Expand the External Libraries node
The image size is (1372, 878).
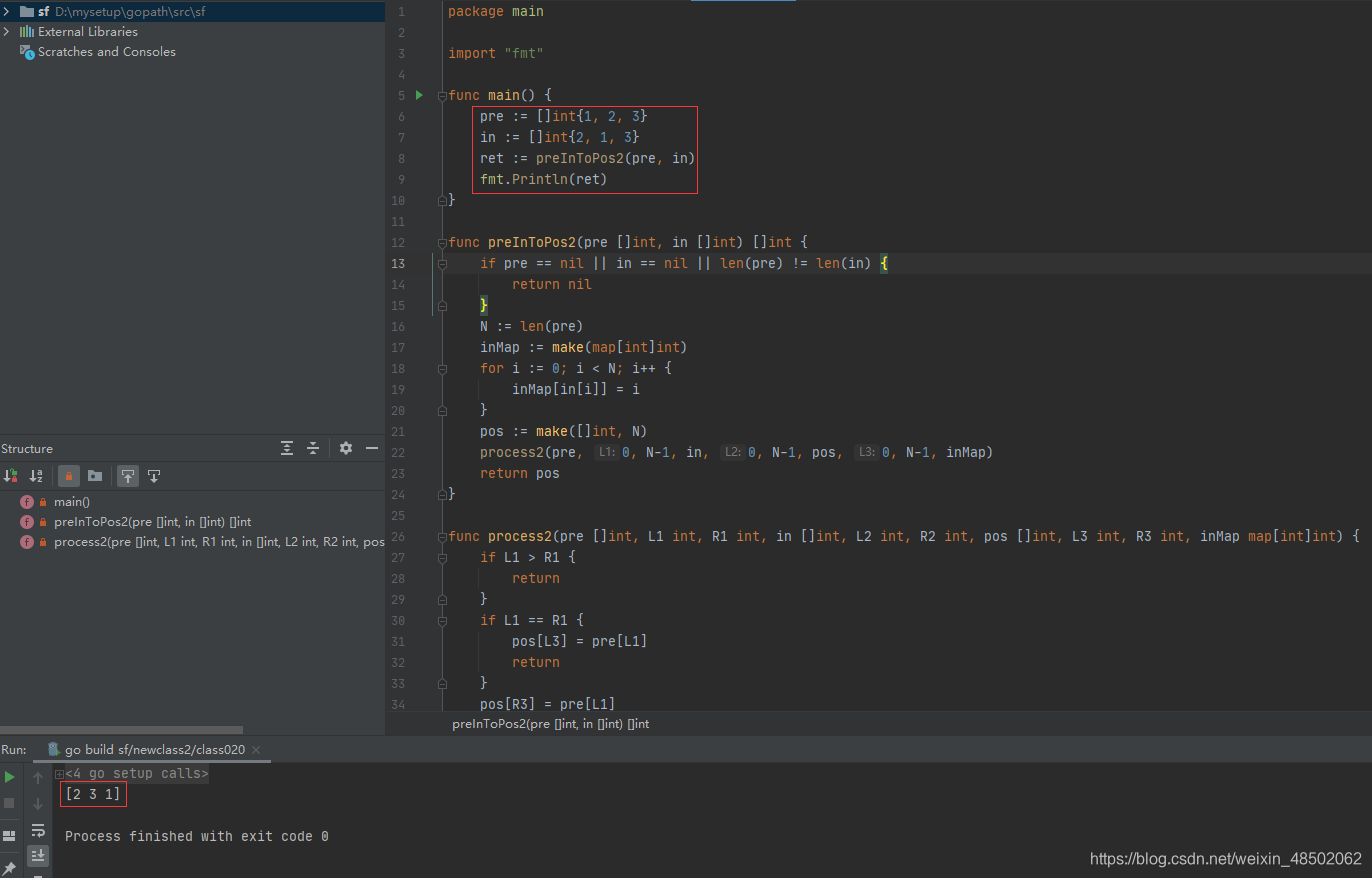[7, 32]
